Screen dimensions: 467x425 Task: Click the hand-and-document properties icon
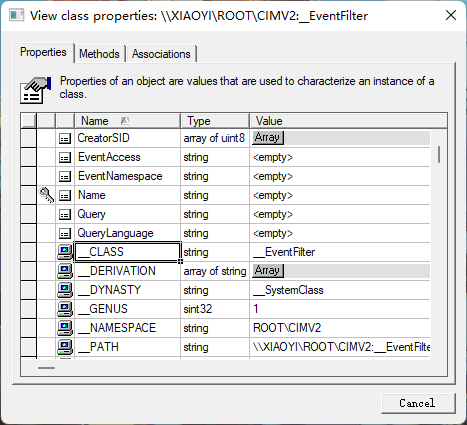35,90
